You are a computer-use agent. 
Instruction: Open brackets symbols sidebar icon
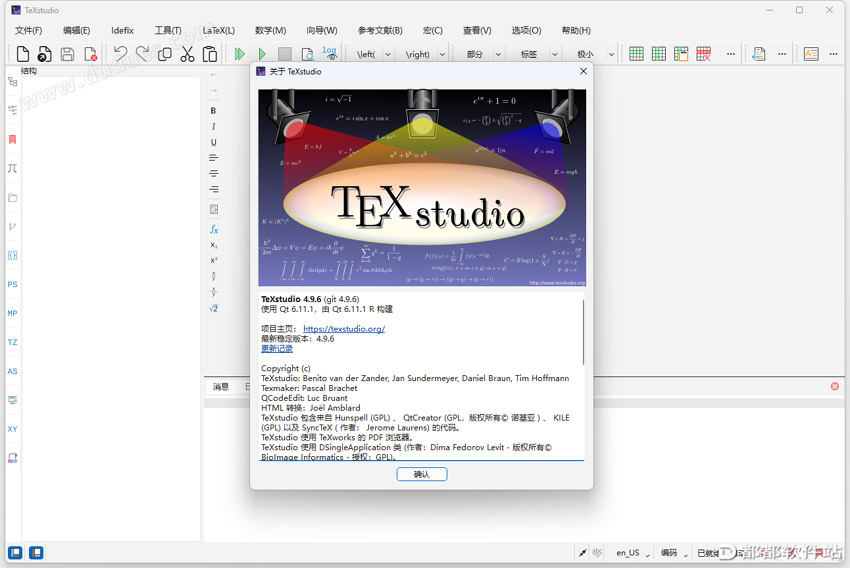point(12,255)
